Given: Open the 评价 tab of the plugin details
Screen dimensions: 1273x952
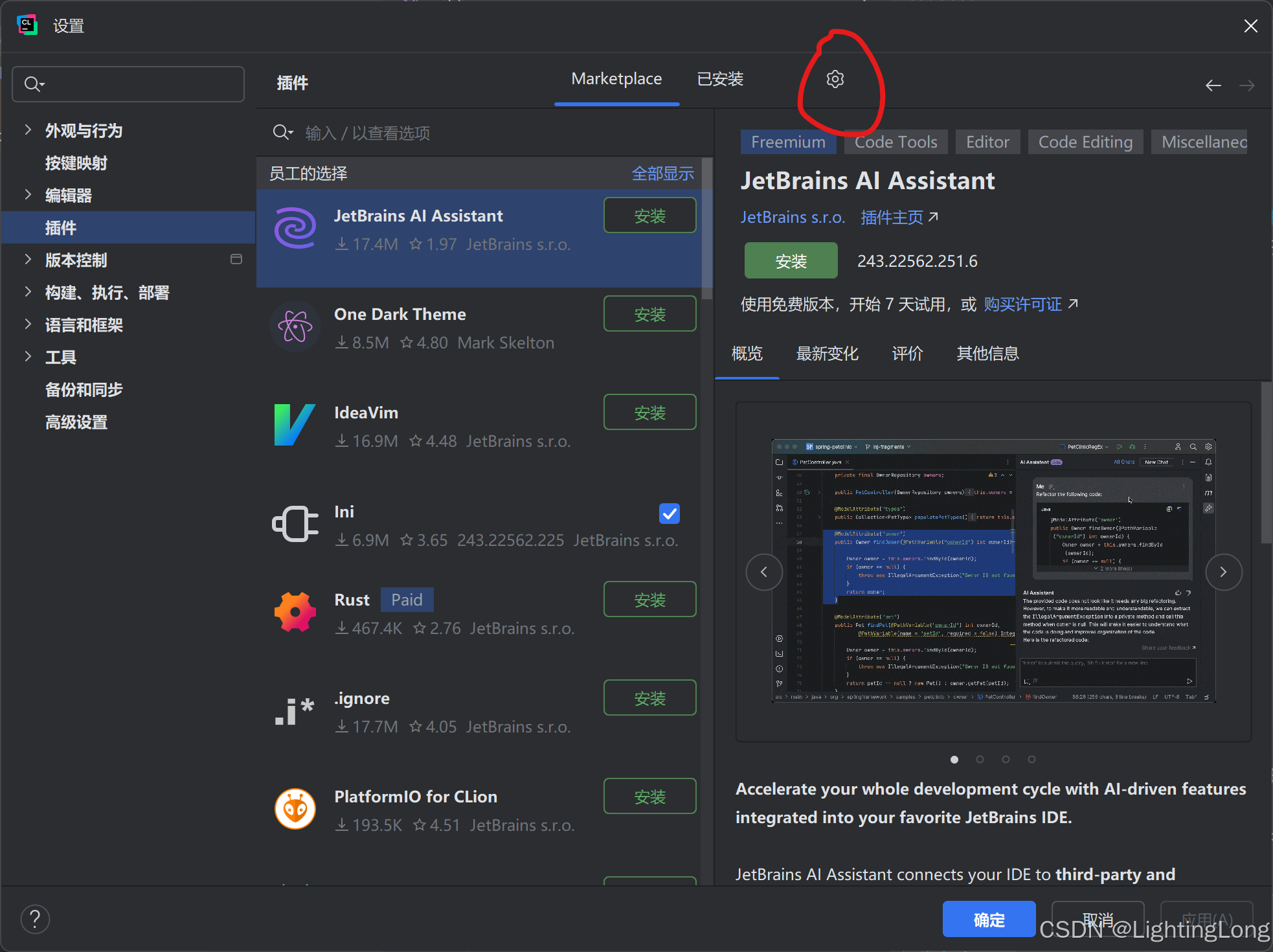Looking at the screenshot, I should click(907, 354).
